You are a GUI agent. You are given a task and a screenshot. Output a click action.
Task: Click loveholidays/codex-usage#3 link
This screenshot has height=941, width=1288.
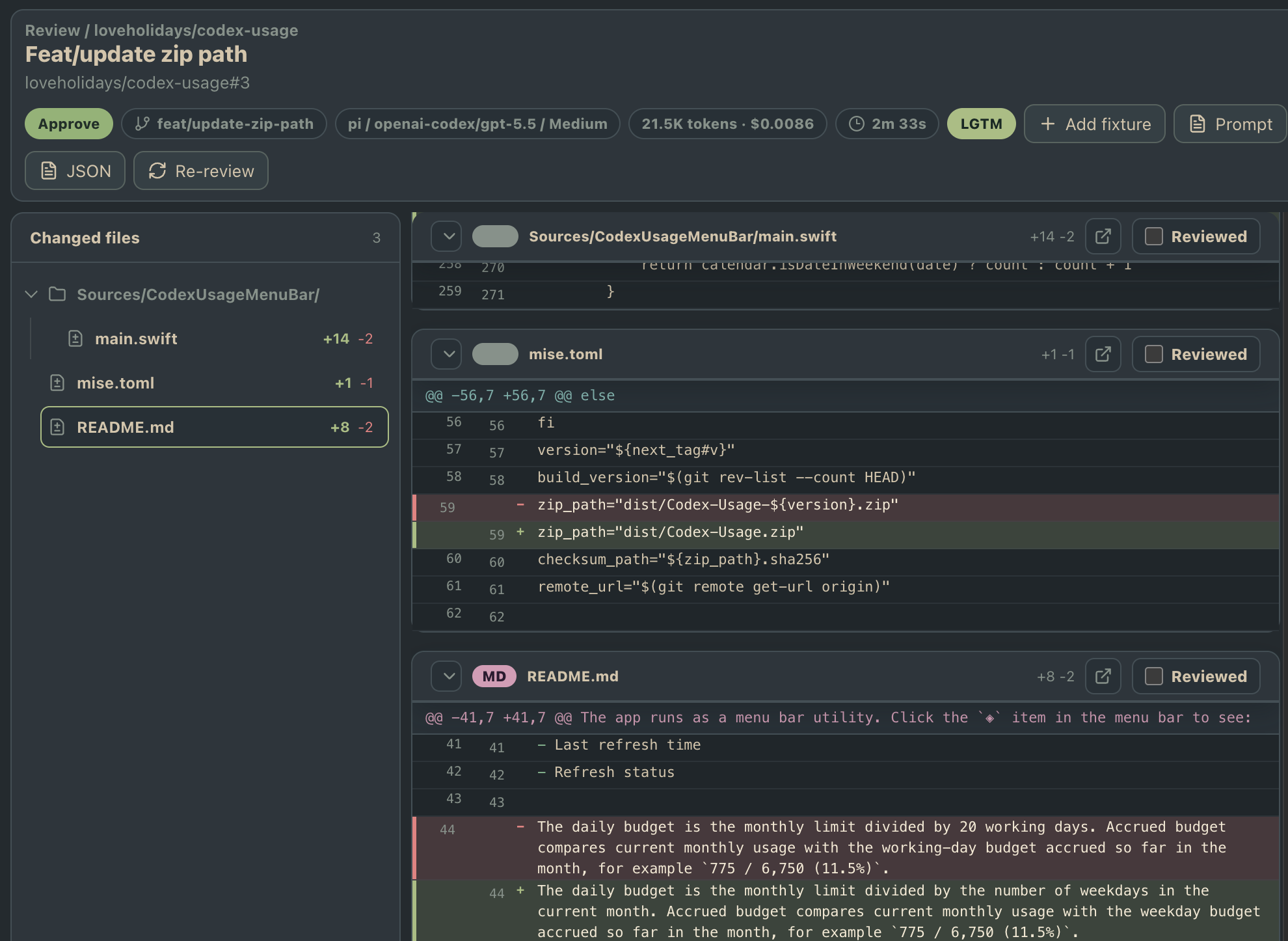pos(137,83)
